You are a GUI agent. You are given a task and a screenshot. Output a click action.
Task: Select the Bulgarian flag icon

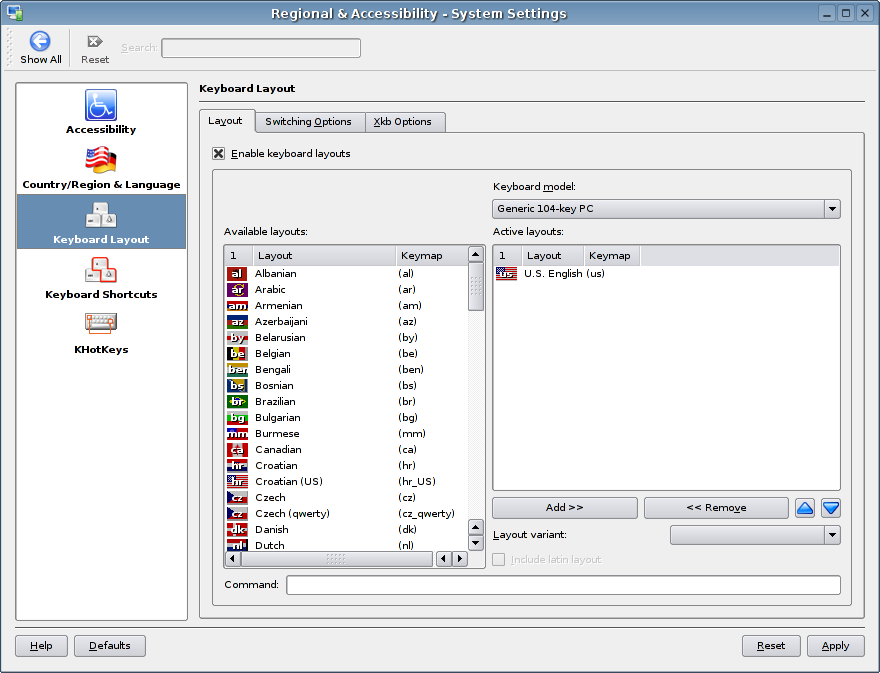pos(237,418)
